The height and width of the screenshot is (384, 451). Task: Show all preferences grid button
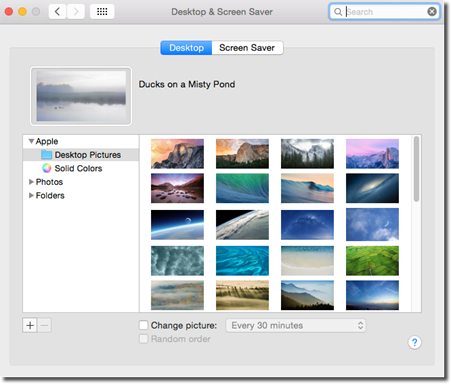click(x=102, y=12)
